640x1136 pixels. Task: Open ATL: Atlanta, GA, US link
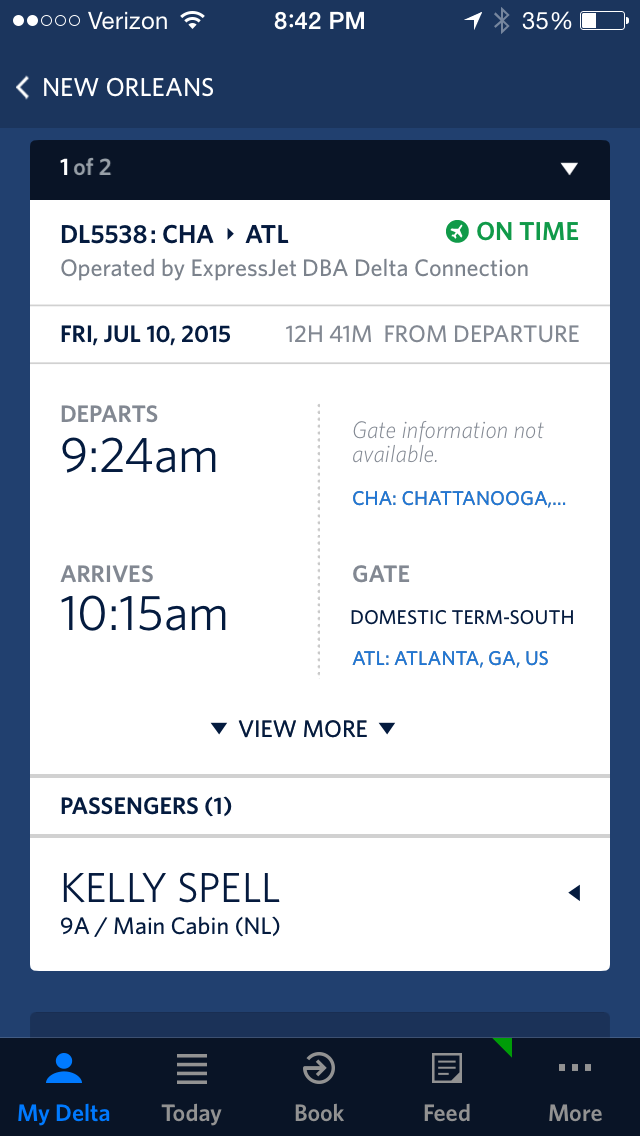pos(450,658)
